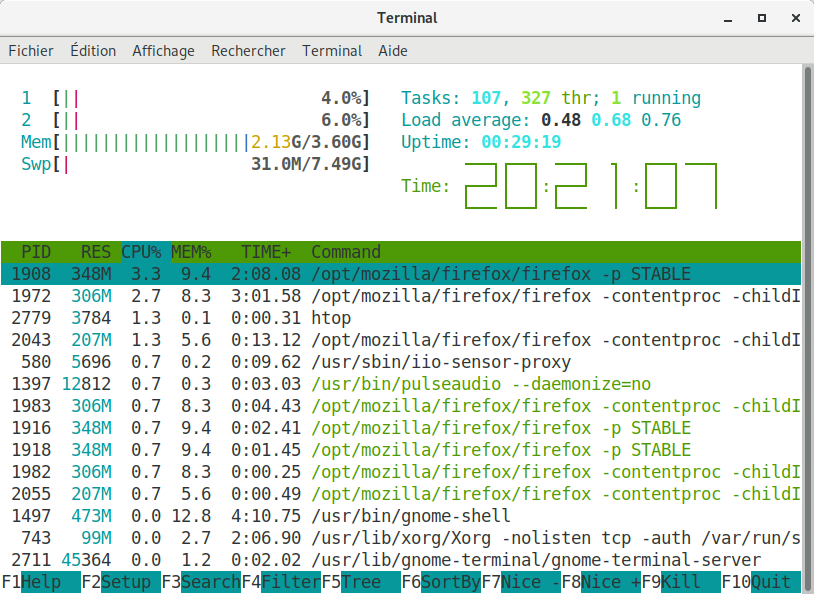Click the CPU% column header

141,252
